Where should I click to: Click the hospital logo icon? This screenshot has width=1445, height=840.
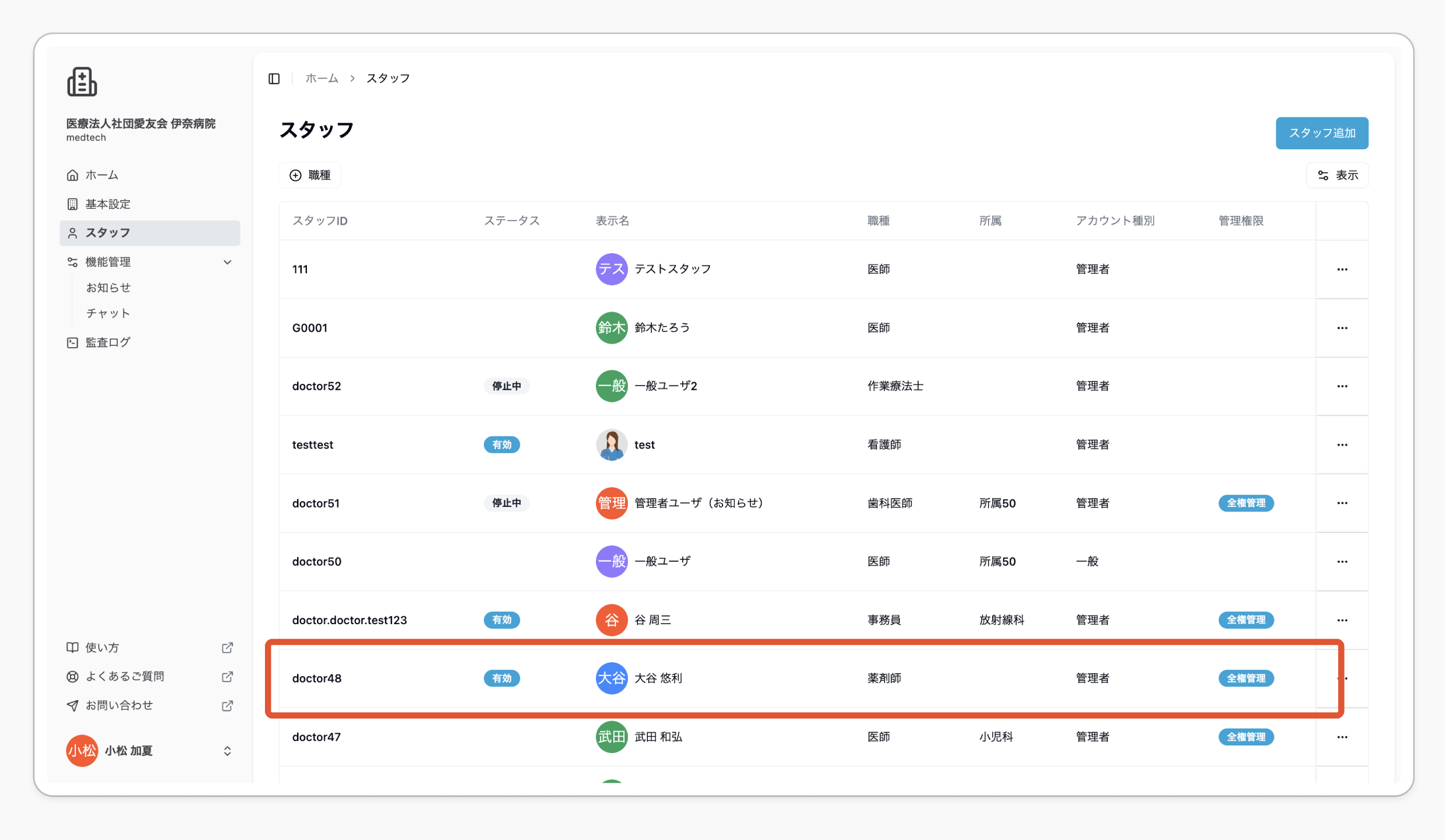point(82,82)
